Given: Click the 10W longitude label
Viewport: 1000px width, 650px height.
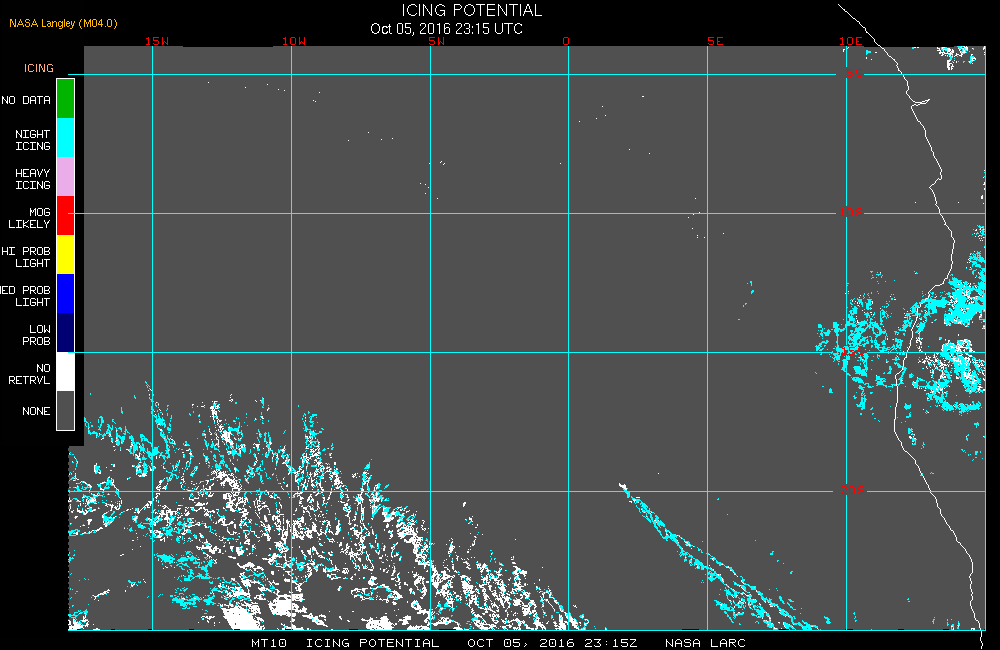Looking at the screenshot, I should coord(294,41).
